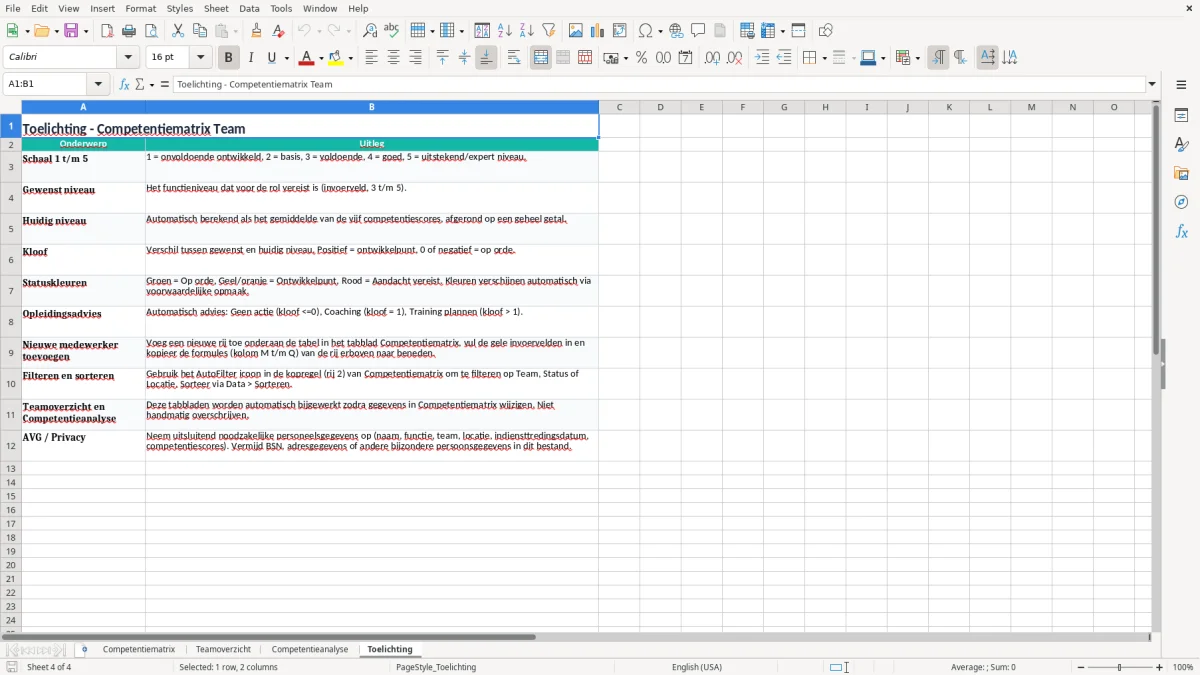Viewport: 1200px width, 675px height.
Task: Open the Format menu
Action: (x=140, y=8)
